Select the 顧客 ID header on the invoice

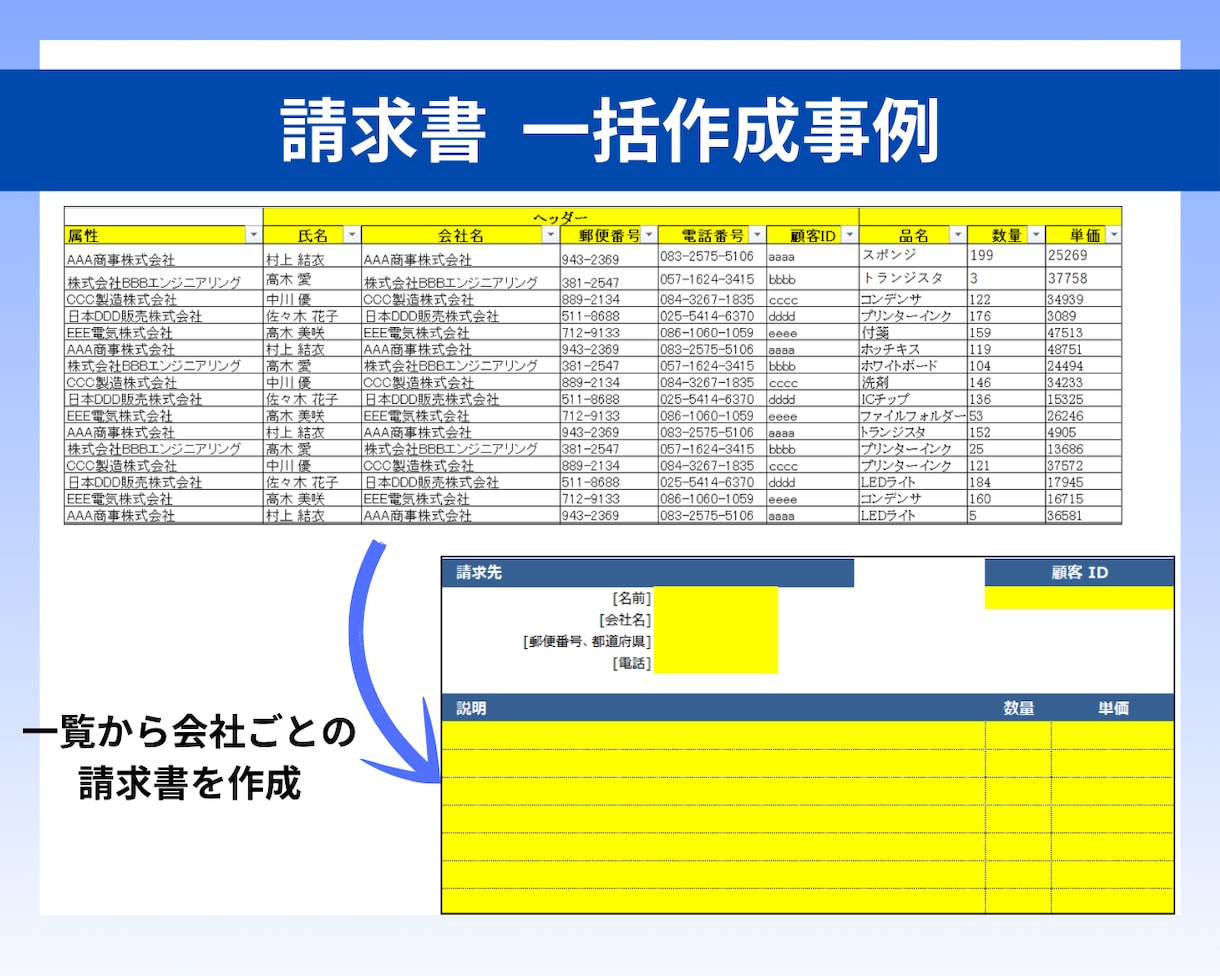[1079, 573]
